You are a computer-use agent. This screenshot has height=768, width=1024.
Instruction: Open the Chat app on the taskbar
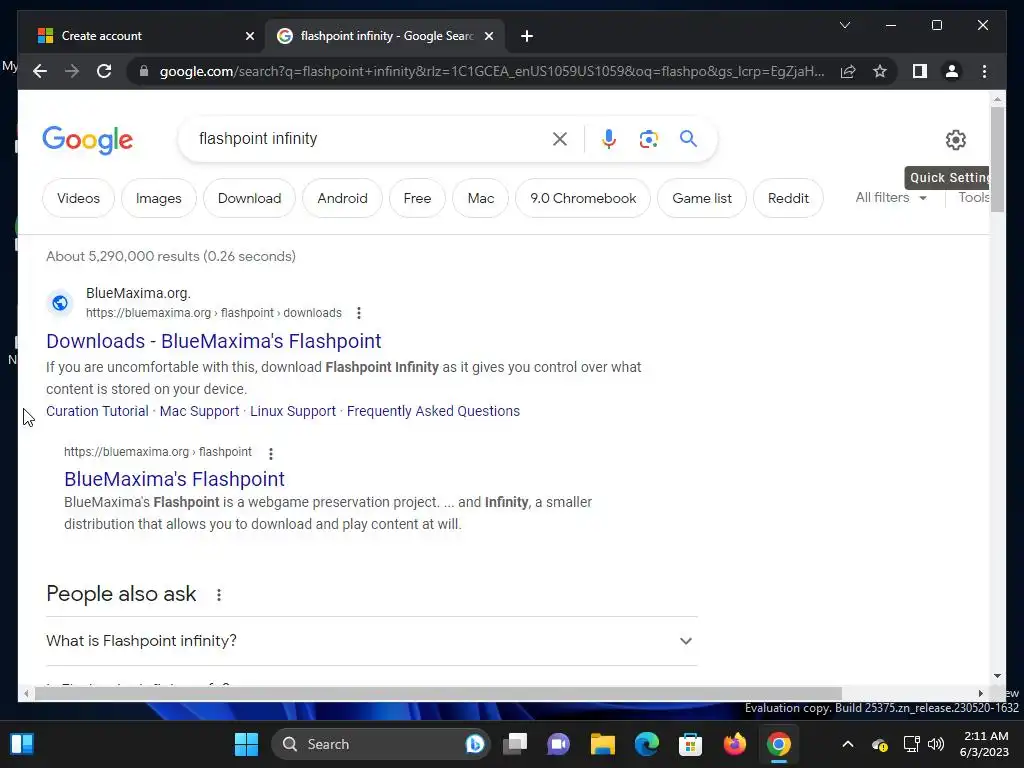pos(558,744)
